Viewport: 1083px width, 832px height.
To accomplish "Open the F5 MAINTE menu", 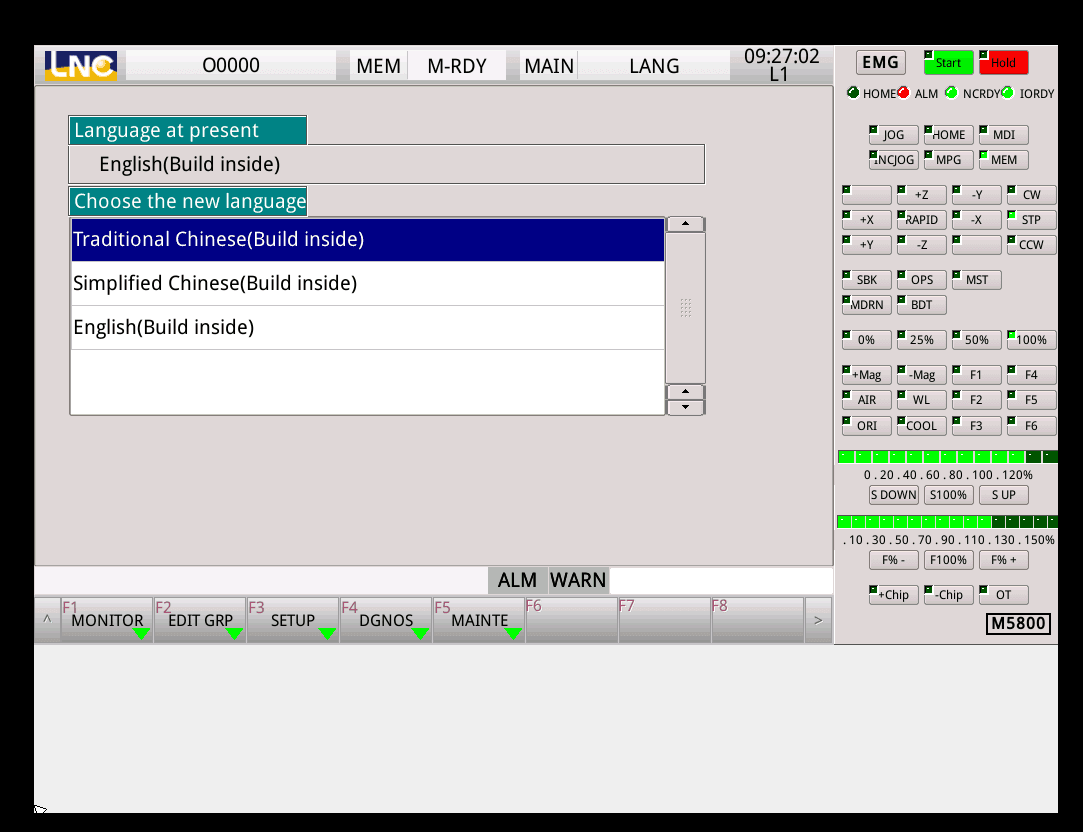I will 479,620.
